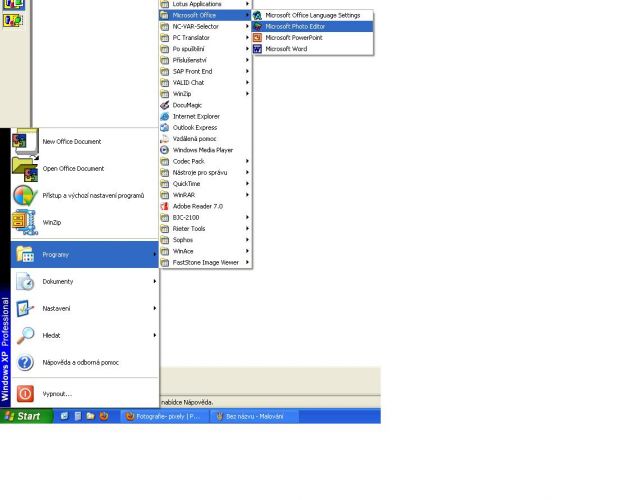Viewport: 639px width, 500px height.
Task: Open the QuickTime folder
Action: 205,184
